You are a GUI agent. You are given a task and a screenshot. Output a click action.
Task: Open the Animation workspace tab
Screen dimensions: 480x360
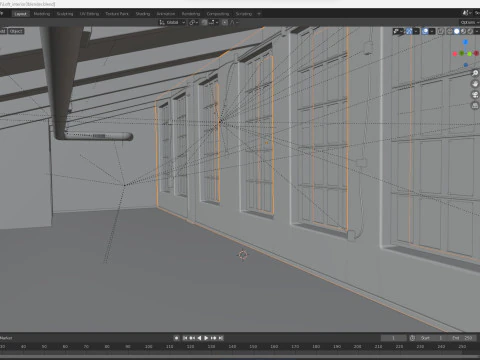(x=166, y=14)
